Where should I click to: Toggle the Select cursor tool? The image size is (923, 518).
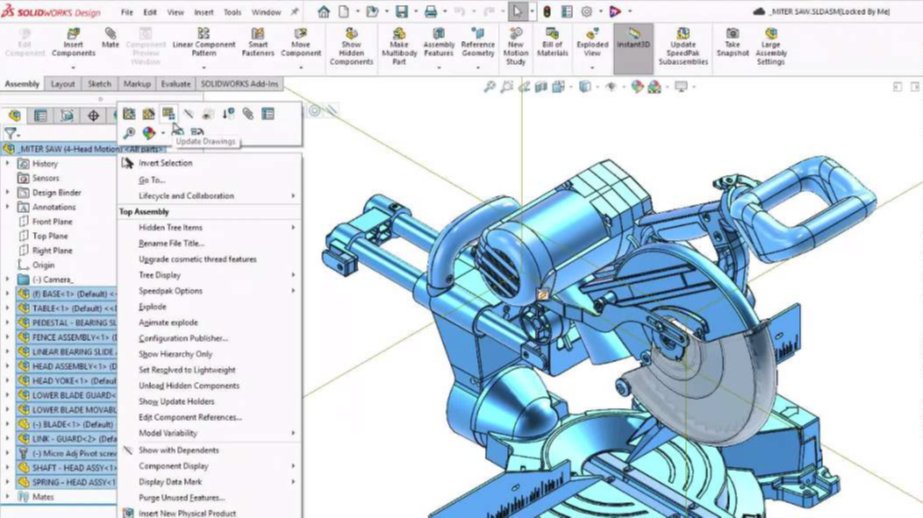point(517,11)
